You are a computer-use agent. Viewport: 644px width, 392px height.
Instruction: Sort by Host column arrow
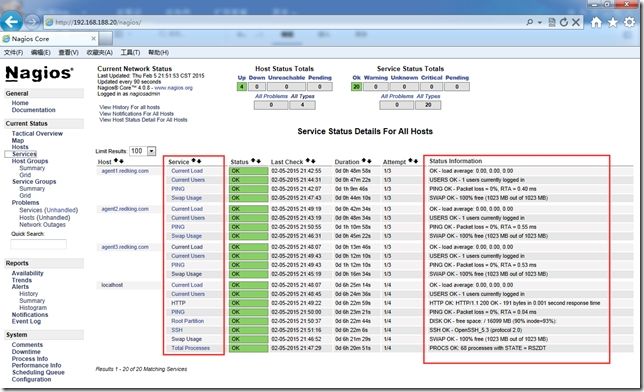click(x=116, y=161)
